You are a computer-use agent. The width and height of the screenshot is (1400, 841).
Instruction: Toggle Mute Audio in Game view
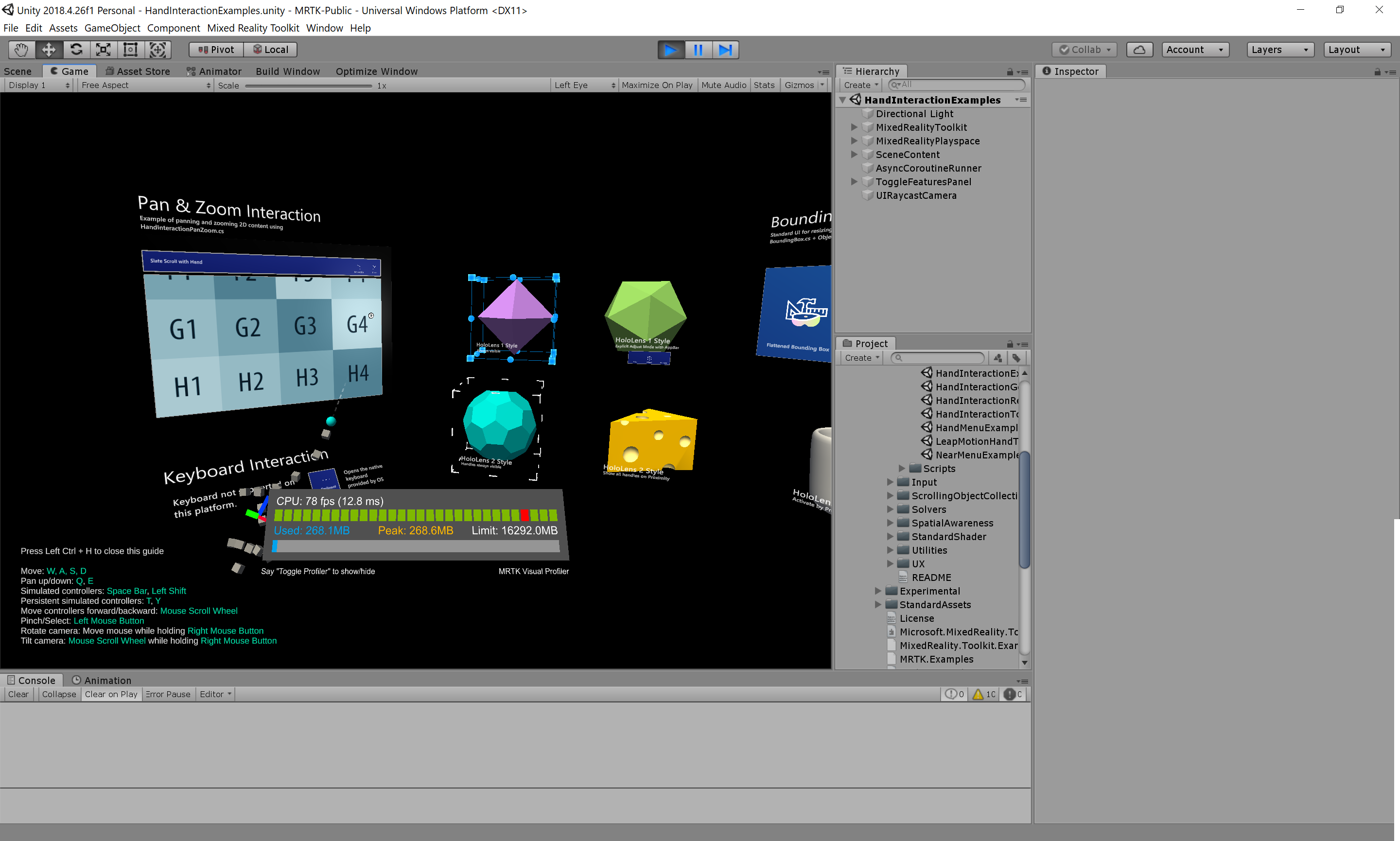tap(723, 85)
